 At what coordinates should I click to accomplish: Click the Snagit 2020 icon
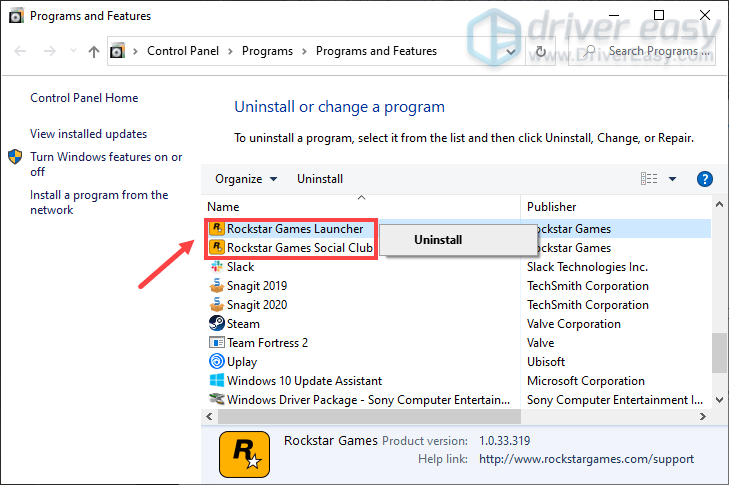click(217, 305)
